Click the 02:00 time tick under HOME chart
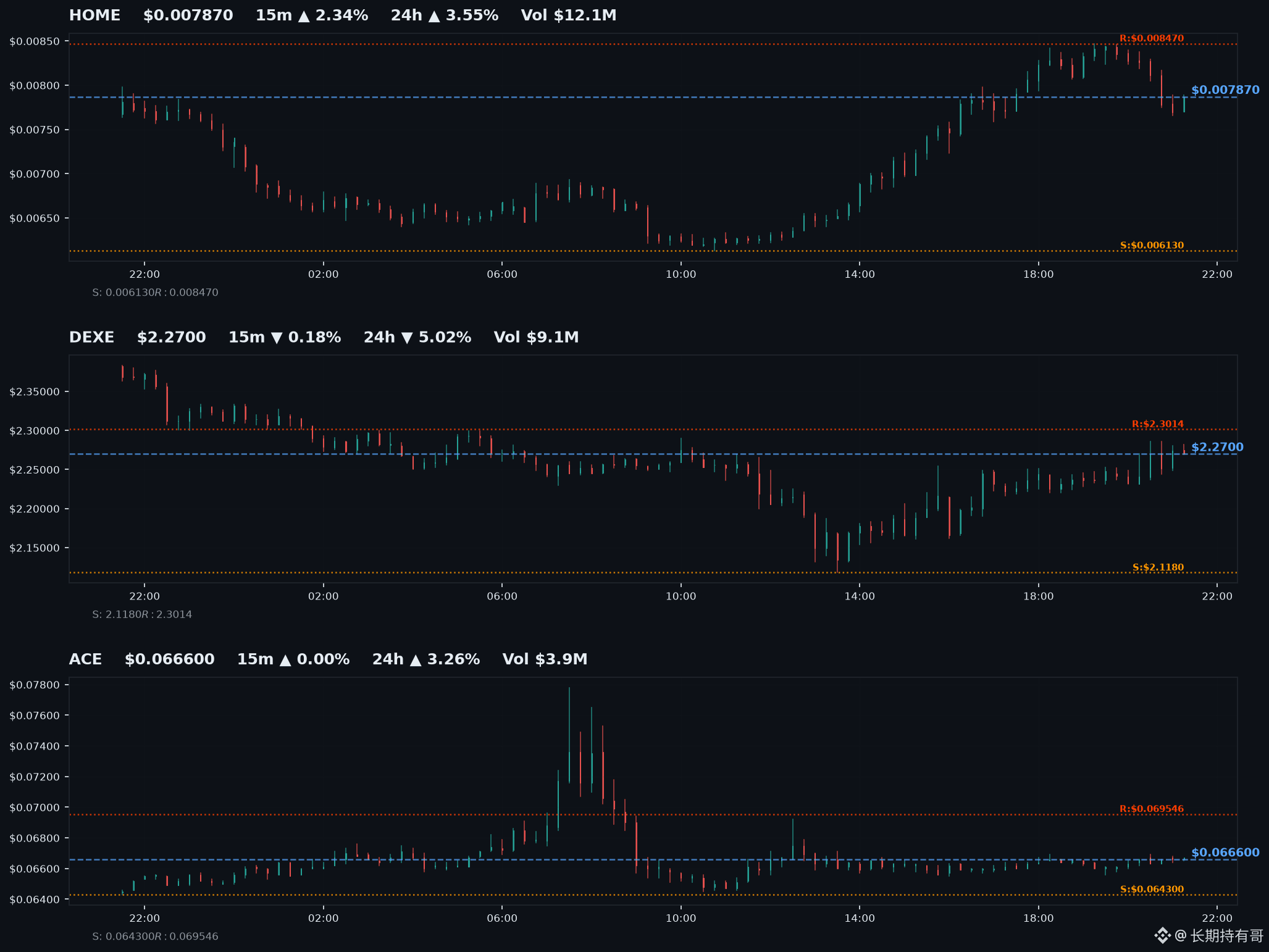The width and height of the screenshot is (1269, 952). point(324,275)
